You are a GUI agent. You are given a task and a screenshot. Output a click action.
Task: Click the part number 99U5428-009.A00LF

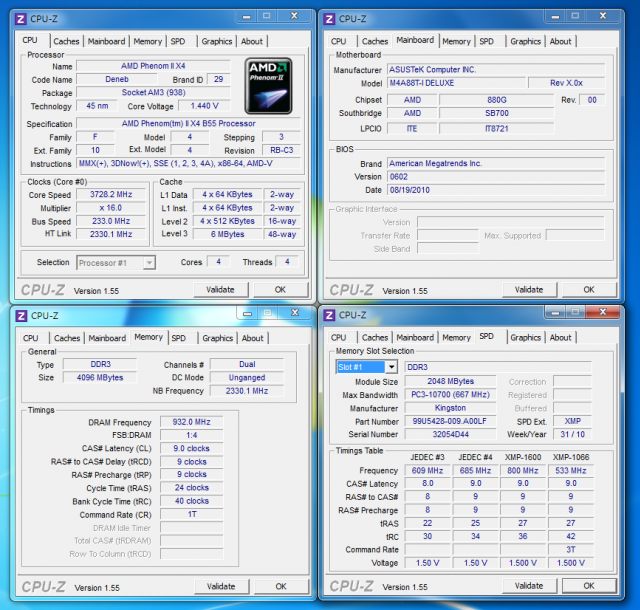(x=450, y=421)
